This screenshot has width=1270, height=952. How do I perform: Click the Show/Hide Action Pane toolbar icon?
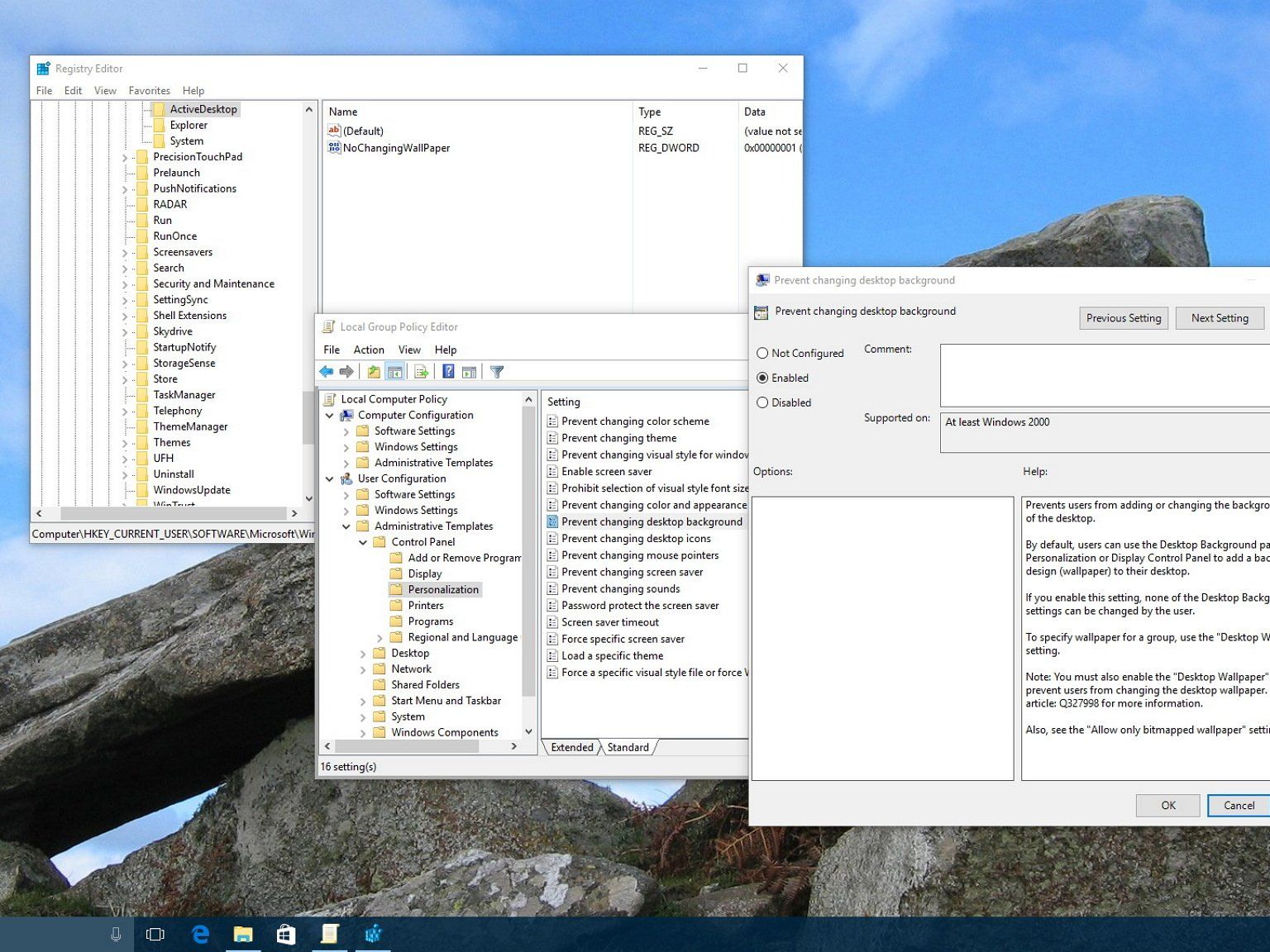click(468, 372)
